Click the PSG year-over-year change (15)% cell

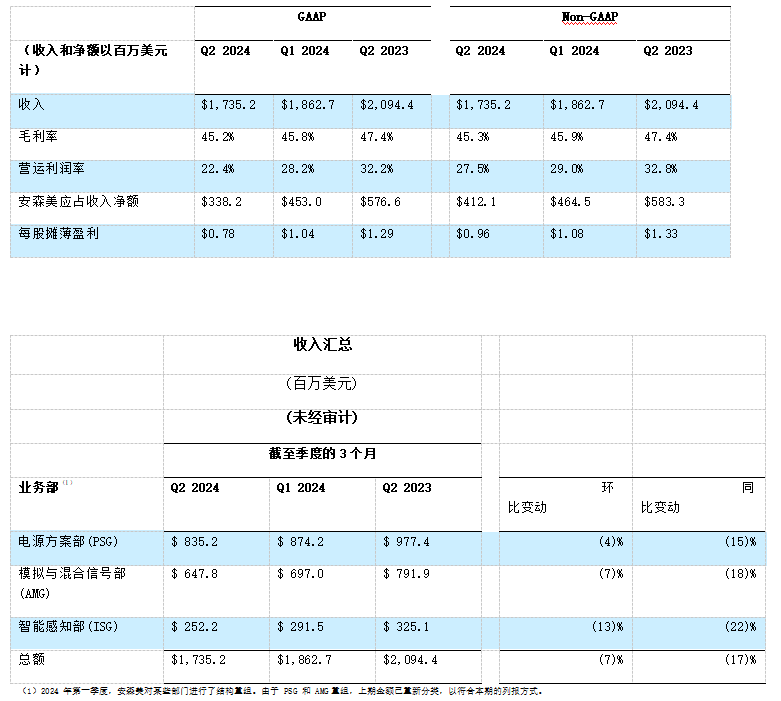pyautogui.click(x=739, y=542)
